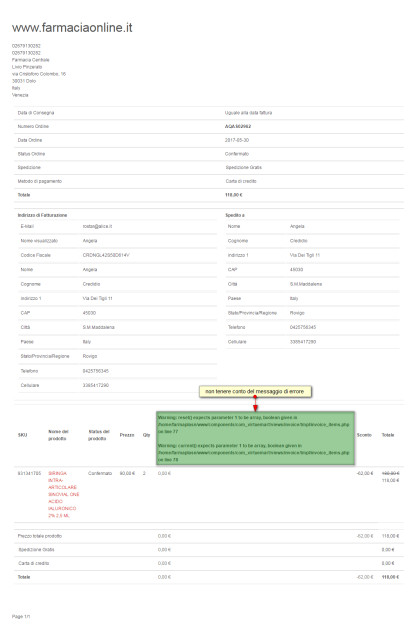Screen dimensions: 418x640
Task: Click the Sconto column header
Action: pyautogui.click(x=364, y=435)
